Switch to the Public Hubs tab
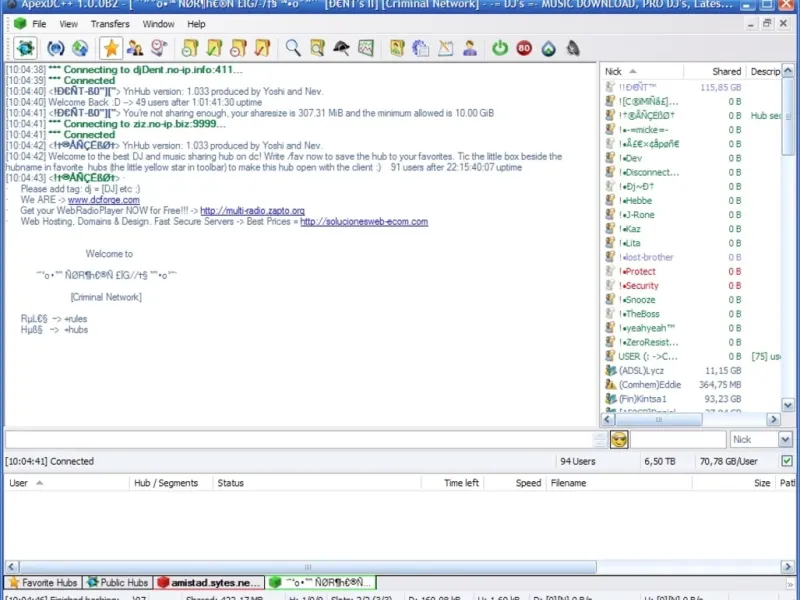 (x=117, y=582)
